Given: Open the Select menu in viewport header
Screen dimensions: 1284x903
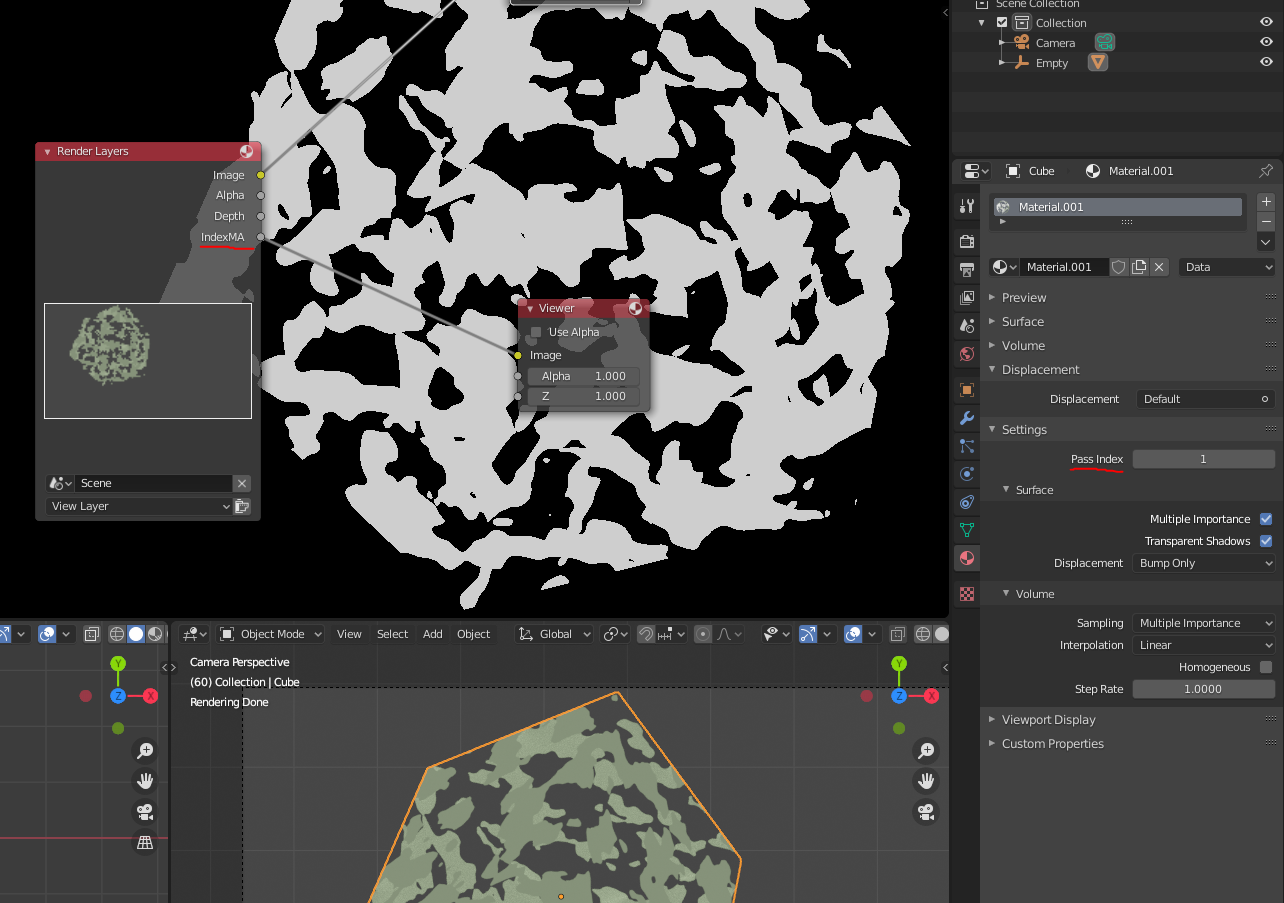Looking at the screenshot, I should pyautogui.click(x=392, y=634).
